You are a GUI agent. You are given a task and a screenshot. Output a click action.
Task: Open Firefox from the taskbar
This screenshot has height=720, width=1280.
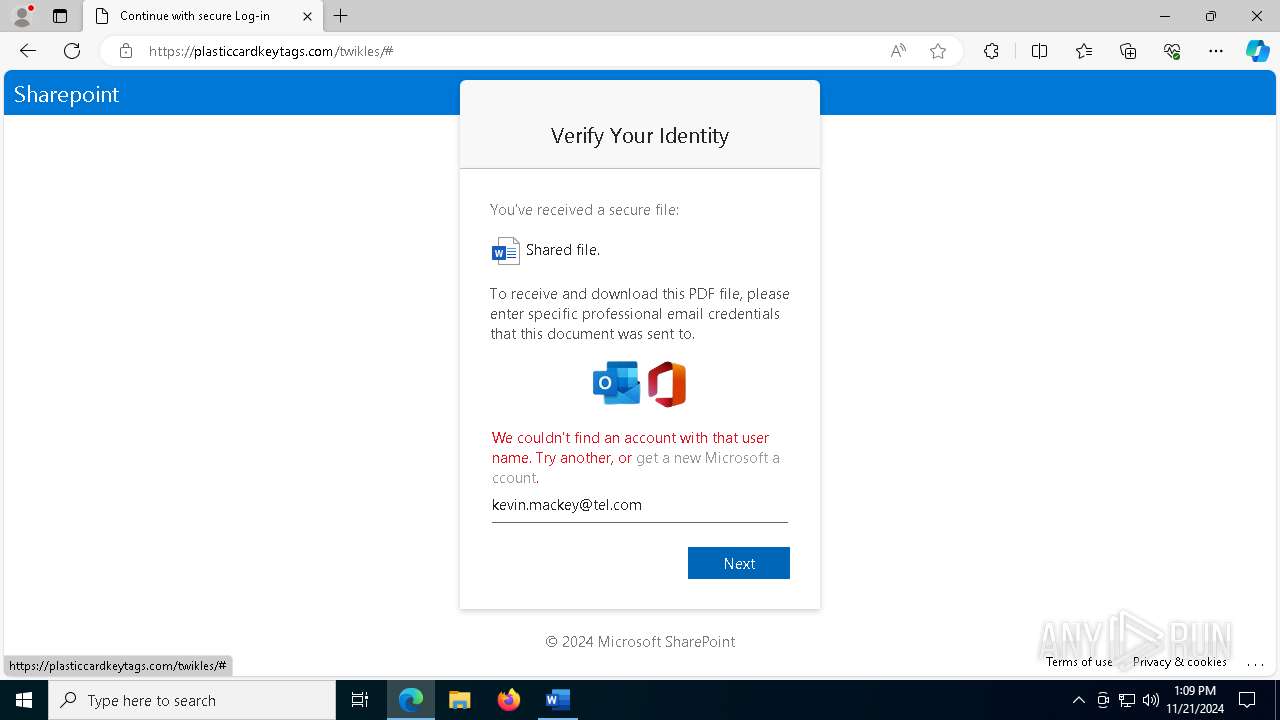click(509, 700)
